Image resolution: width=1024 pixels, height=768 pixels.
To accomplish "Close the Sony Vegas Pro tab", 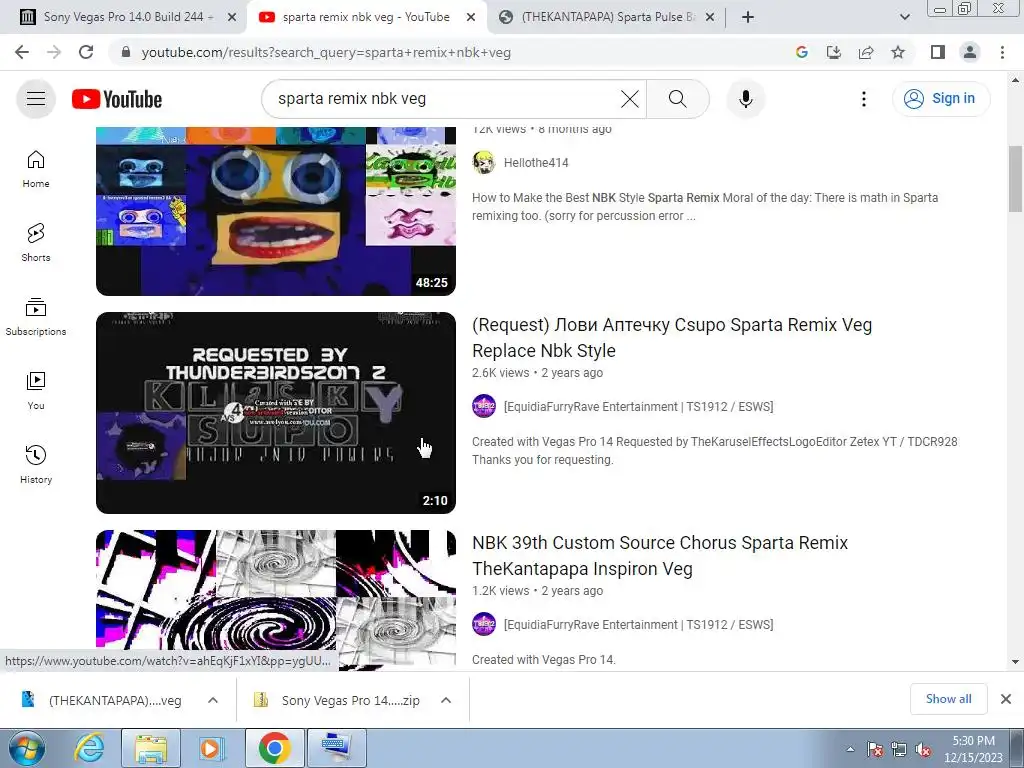I will point(232,18).
